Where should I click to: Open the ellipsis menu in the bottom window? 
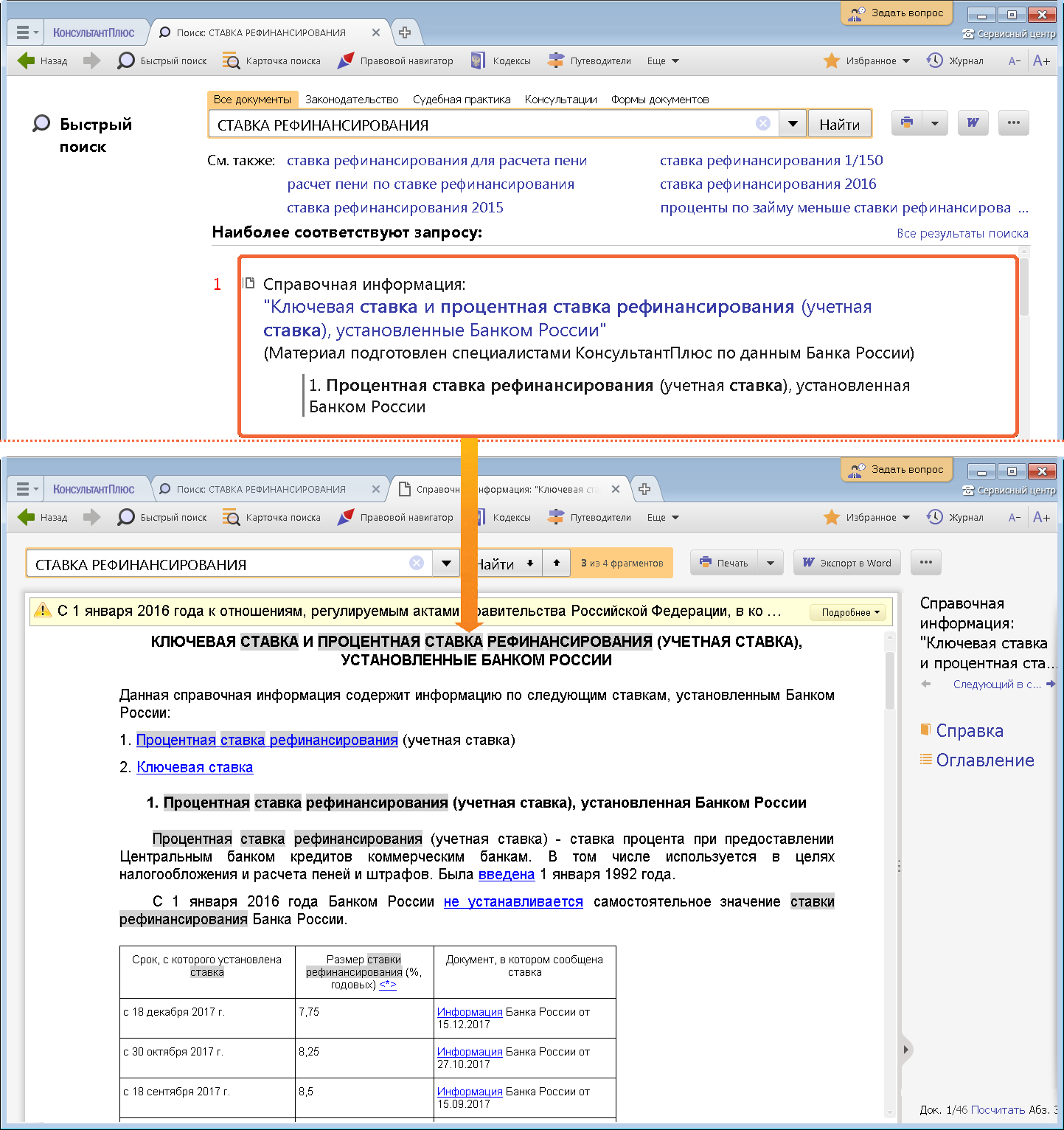pyautogui.click(x=926, y=563)
